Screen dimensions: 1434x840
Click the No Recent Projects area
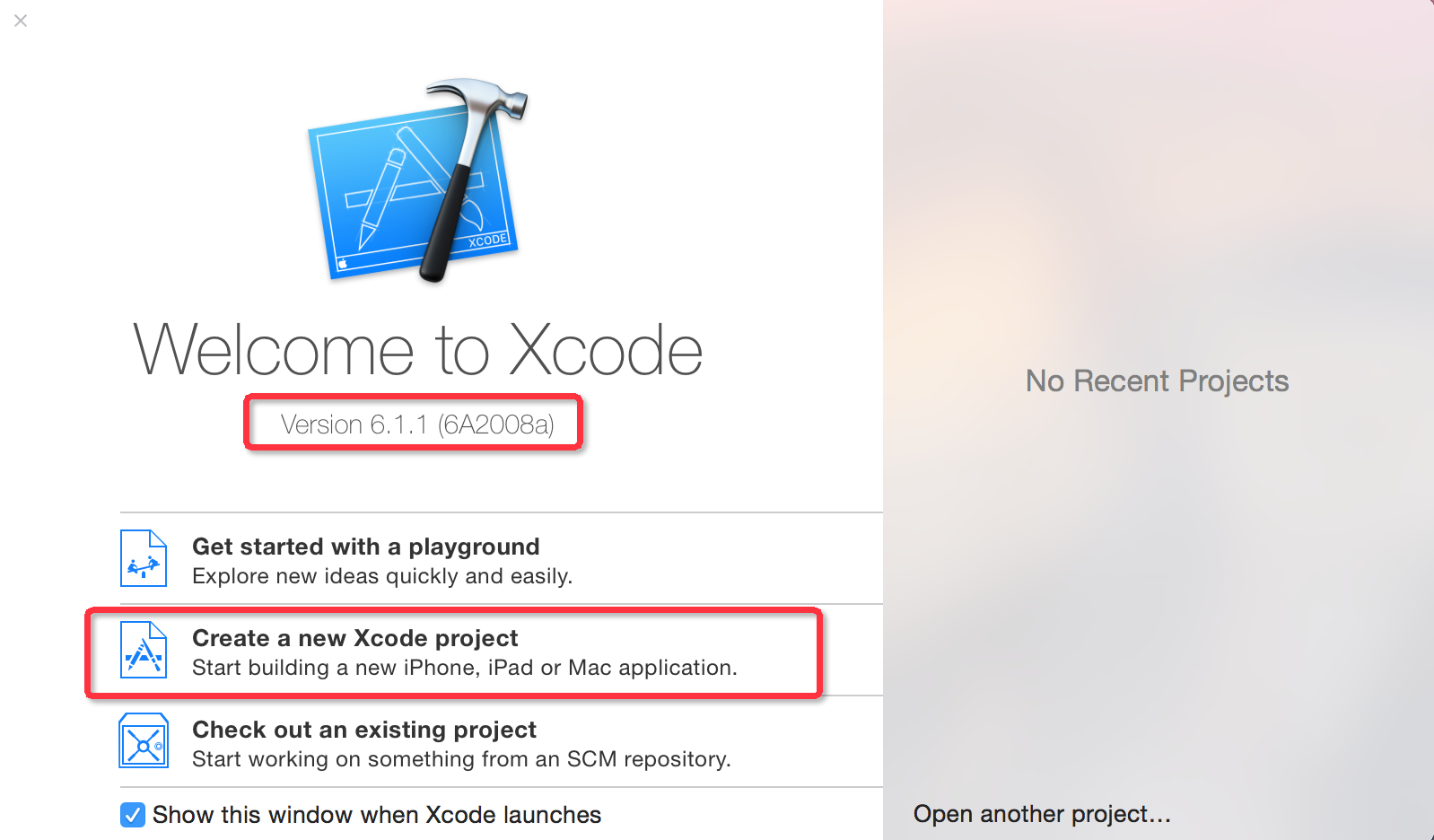click(1157, 381)
